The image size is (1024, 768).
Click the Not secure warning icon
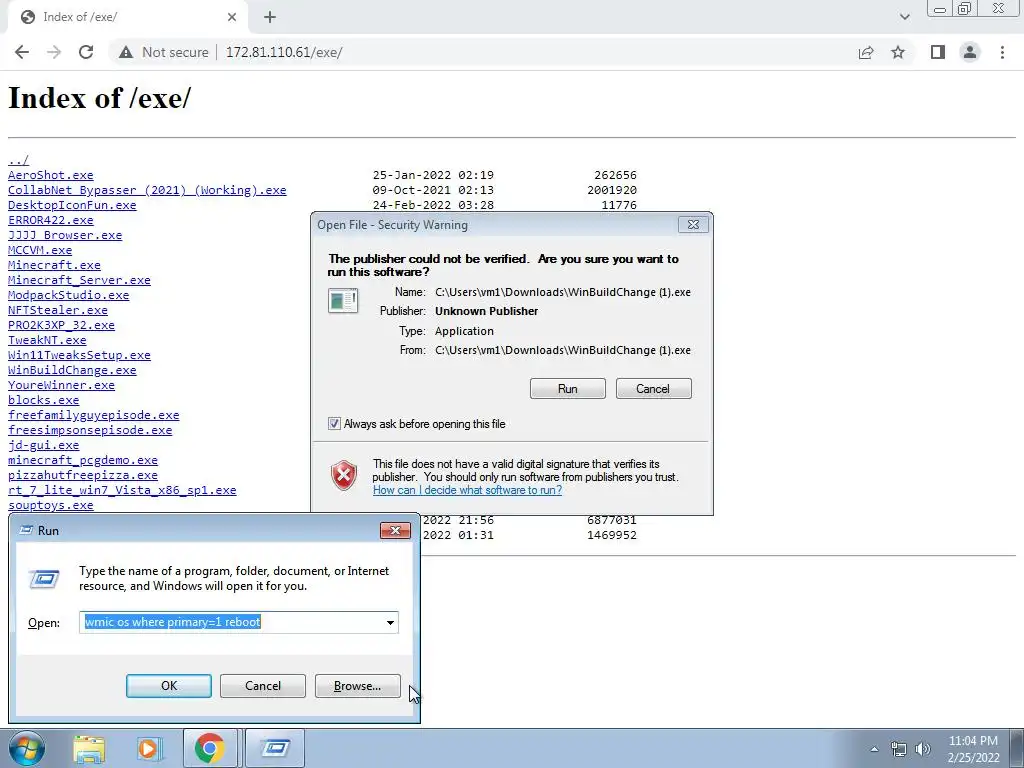pos(126,52)
